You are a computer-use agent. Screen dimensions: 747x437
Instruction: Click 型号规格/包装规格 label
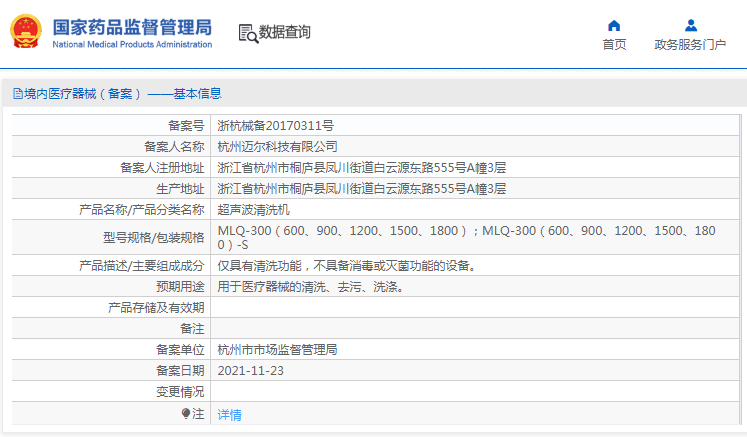(153, 237)
